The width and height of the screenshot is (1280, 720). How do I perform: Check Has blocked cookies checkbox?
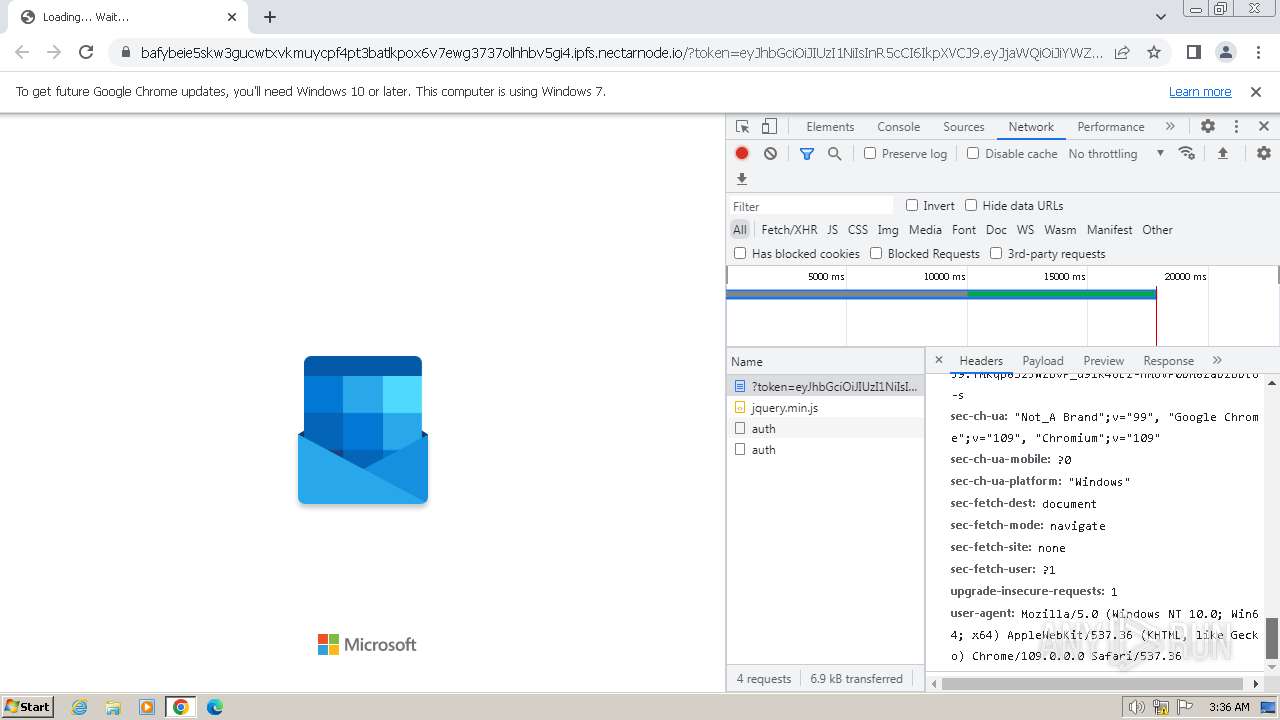click(740, 253)
